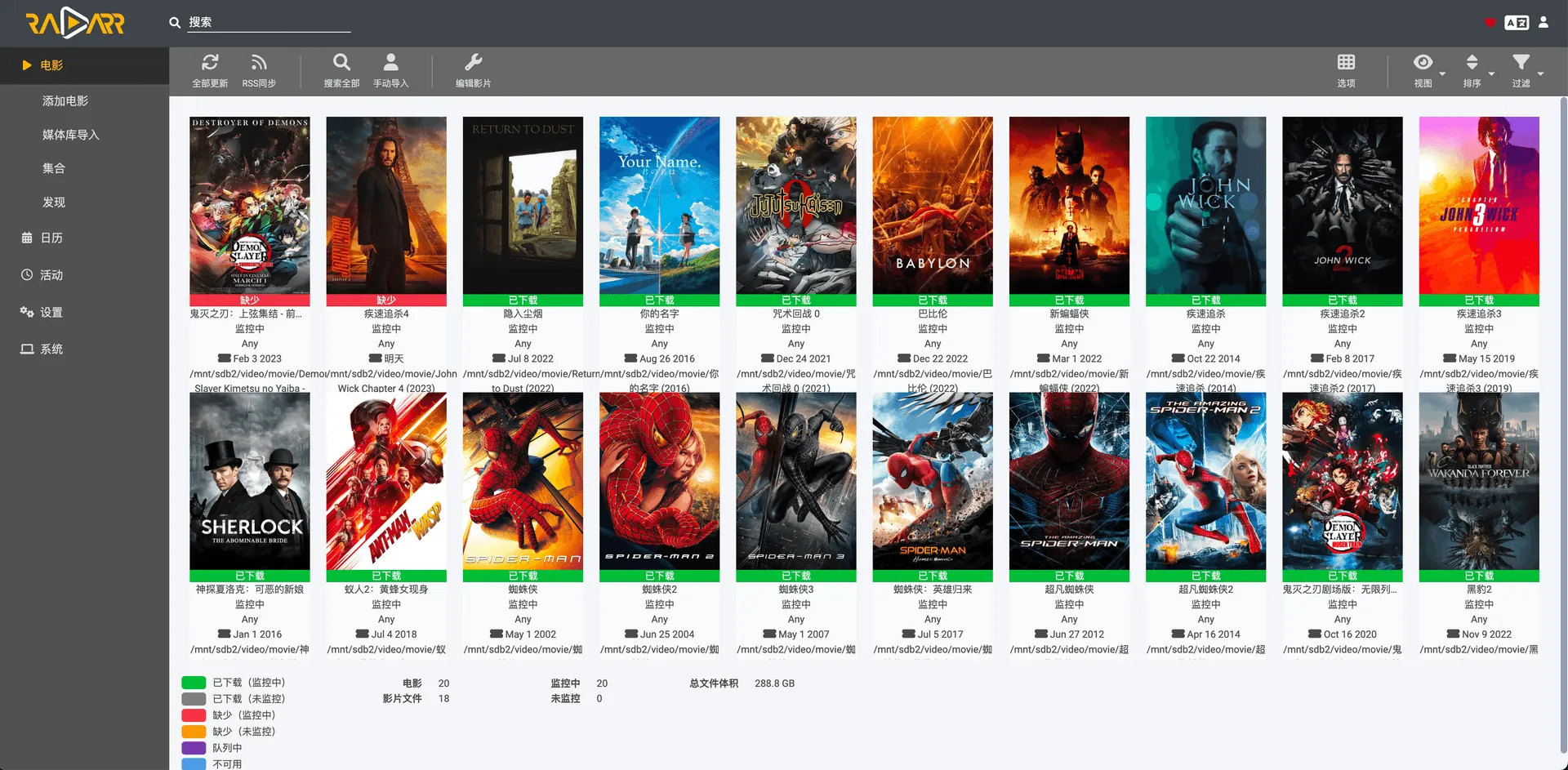Viewport: 1568px width, 770px height.
Task: Go to Add Movie sidebar link
Action: point(65,101)
